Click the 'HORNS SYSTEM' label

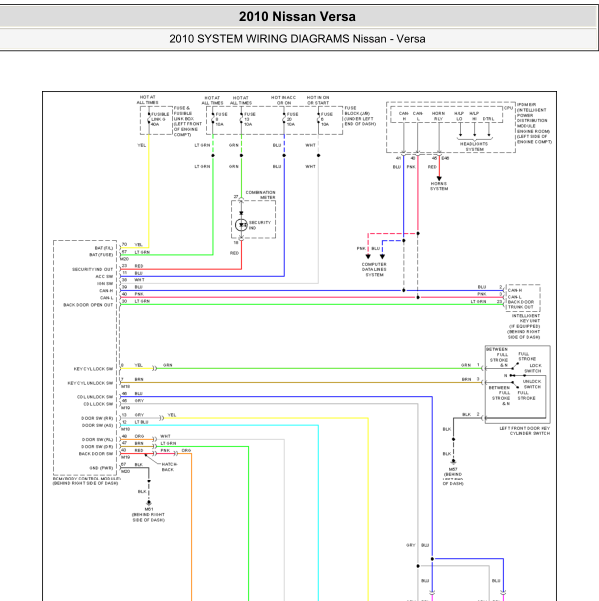439,186
